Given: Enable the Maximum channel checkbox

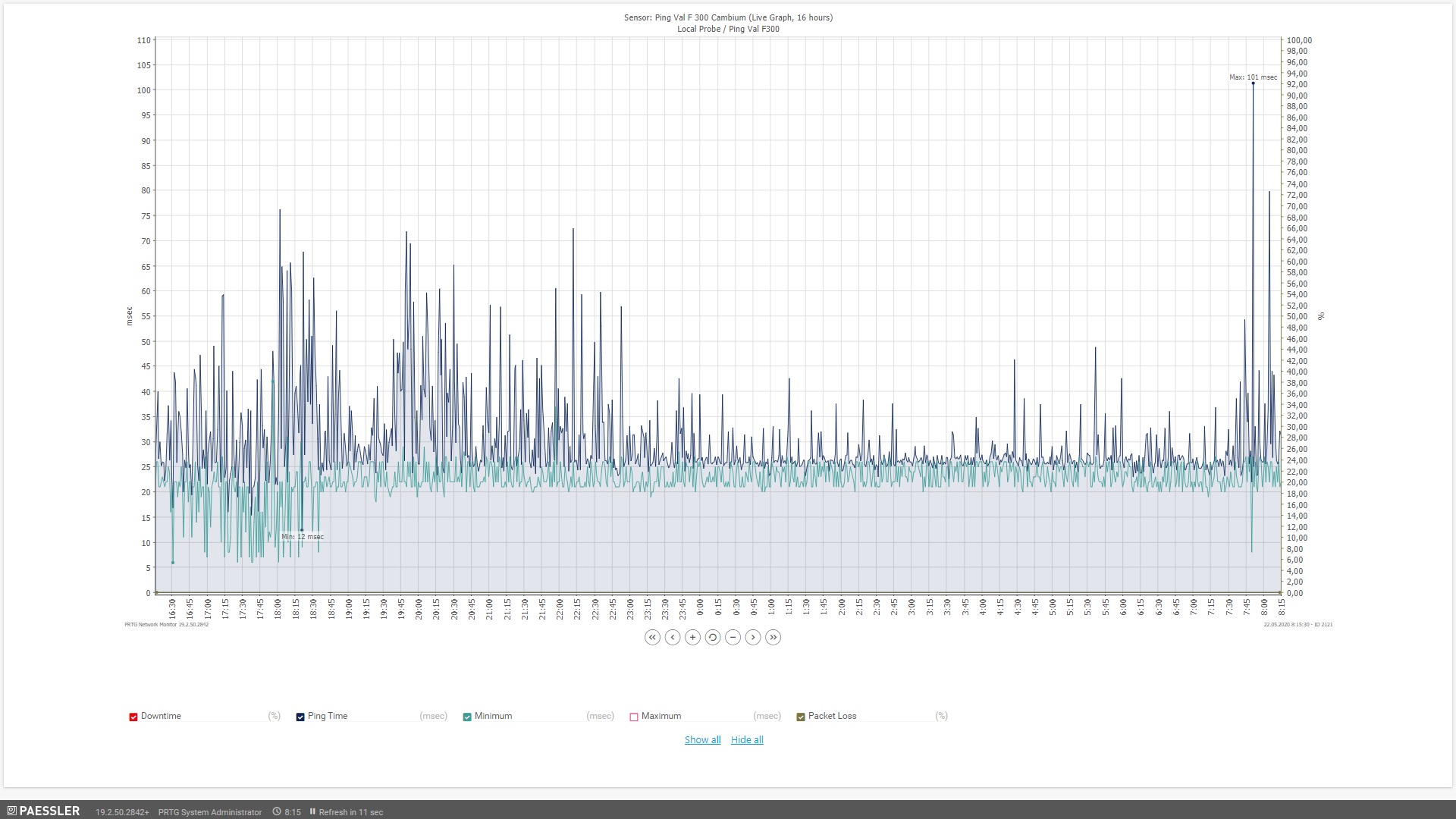Looking at the screenshot, I should [x=634, y=717].
